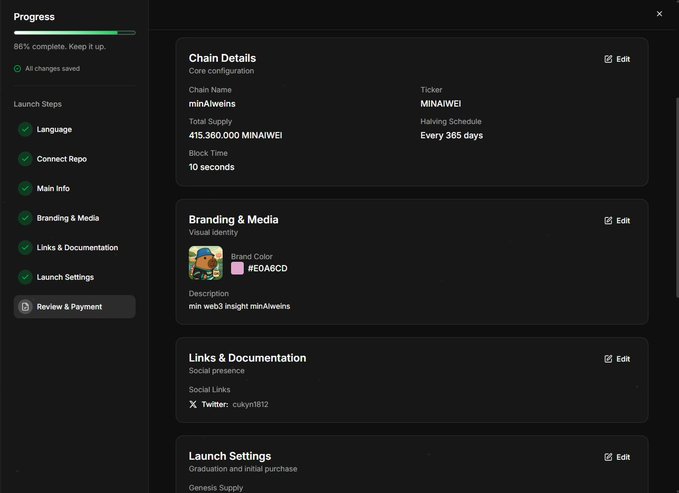Edit the Chain Details section
Image resolution: width=679 pixels, height=493 pixels.
tap(617, 59)
